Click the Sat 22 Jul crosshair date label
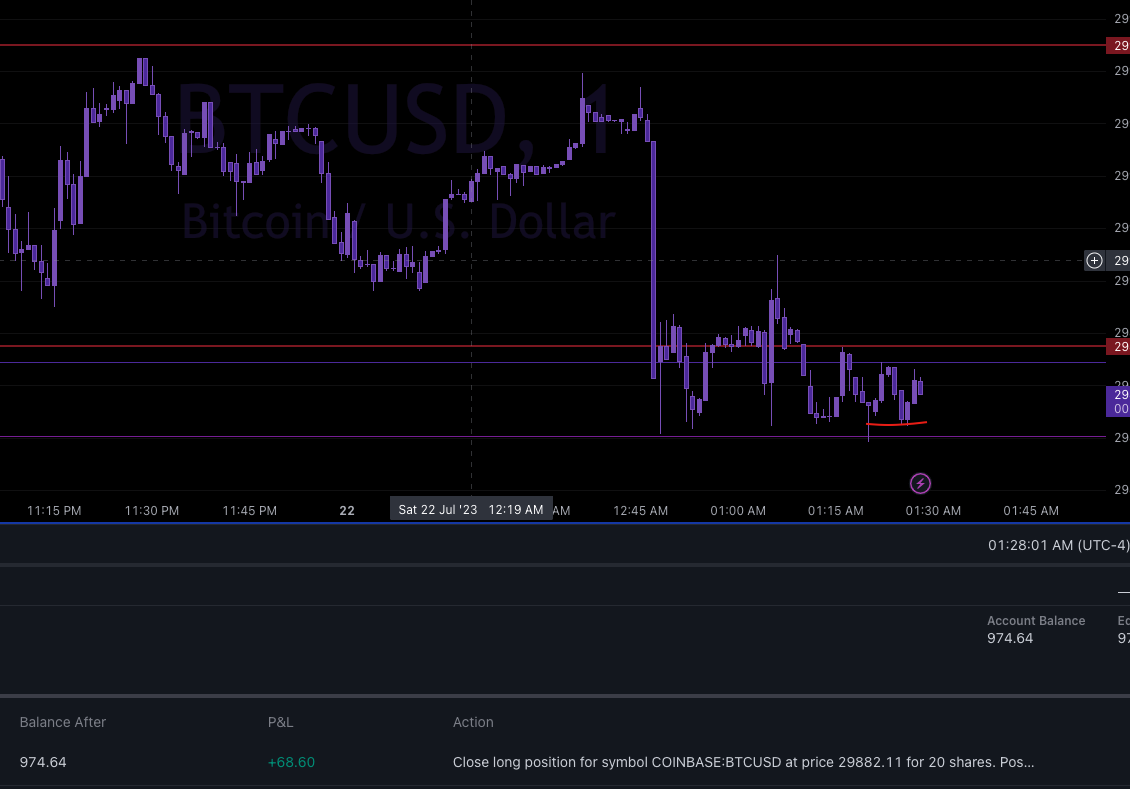 (x=470, y=509)
